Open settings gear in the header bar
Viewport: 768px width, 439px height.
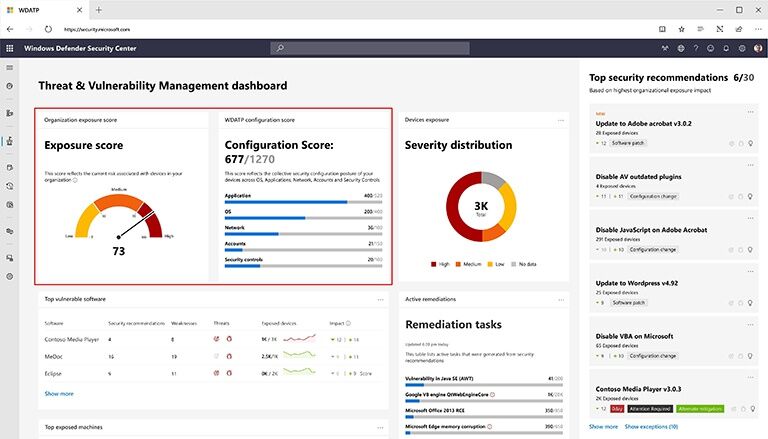[x=742, y=49]
